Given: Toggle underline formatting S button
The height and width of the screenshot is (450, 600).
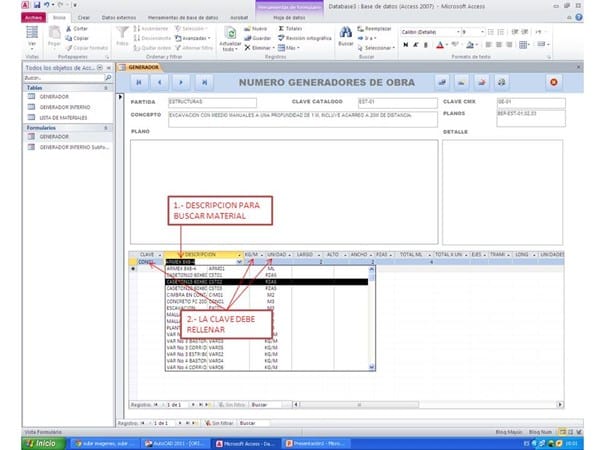Looking at the screenshot, I should tap(426, 45).
